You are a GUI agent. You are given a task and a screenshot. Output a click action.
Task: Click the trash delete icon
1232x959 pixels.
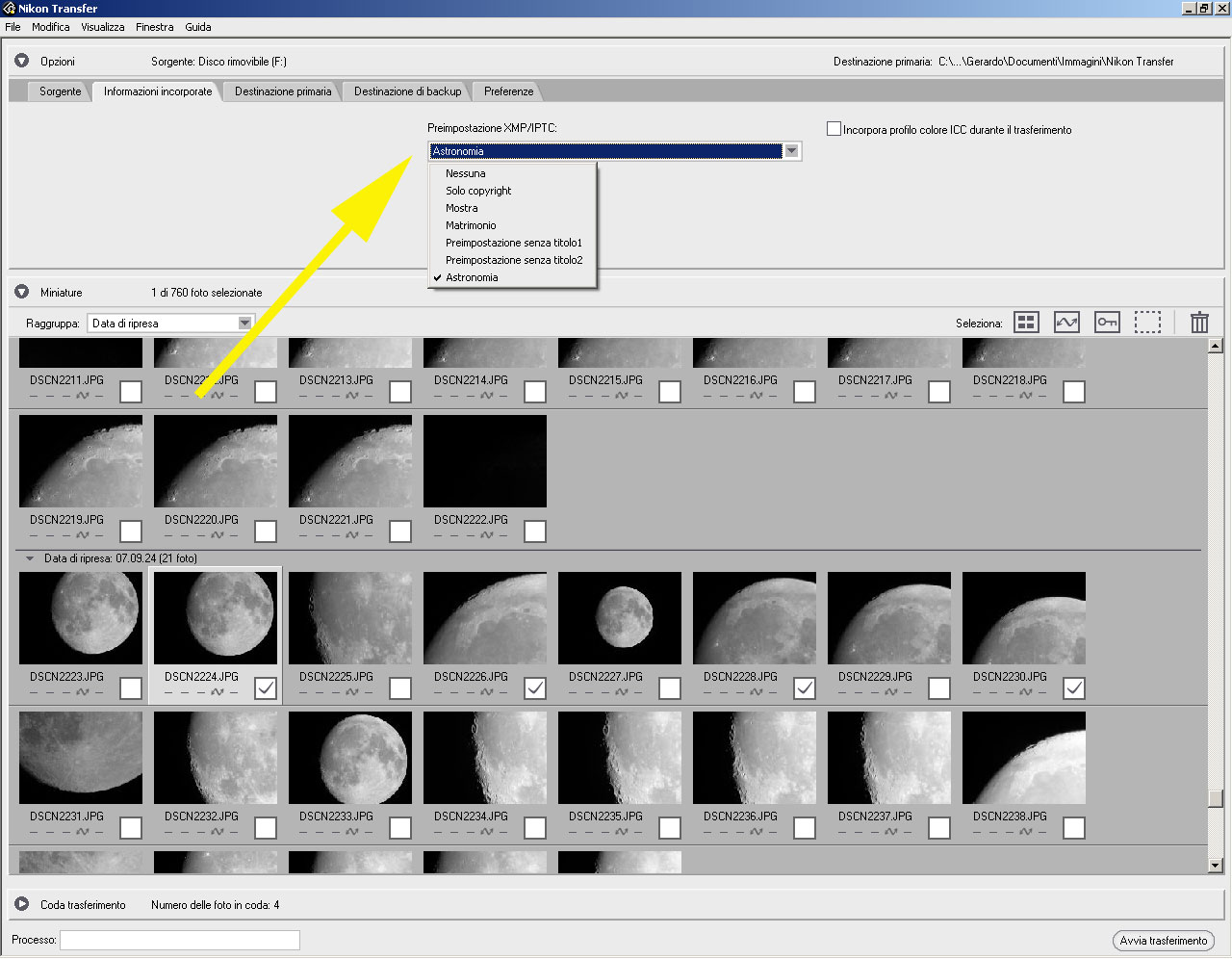[1199, 323]
